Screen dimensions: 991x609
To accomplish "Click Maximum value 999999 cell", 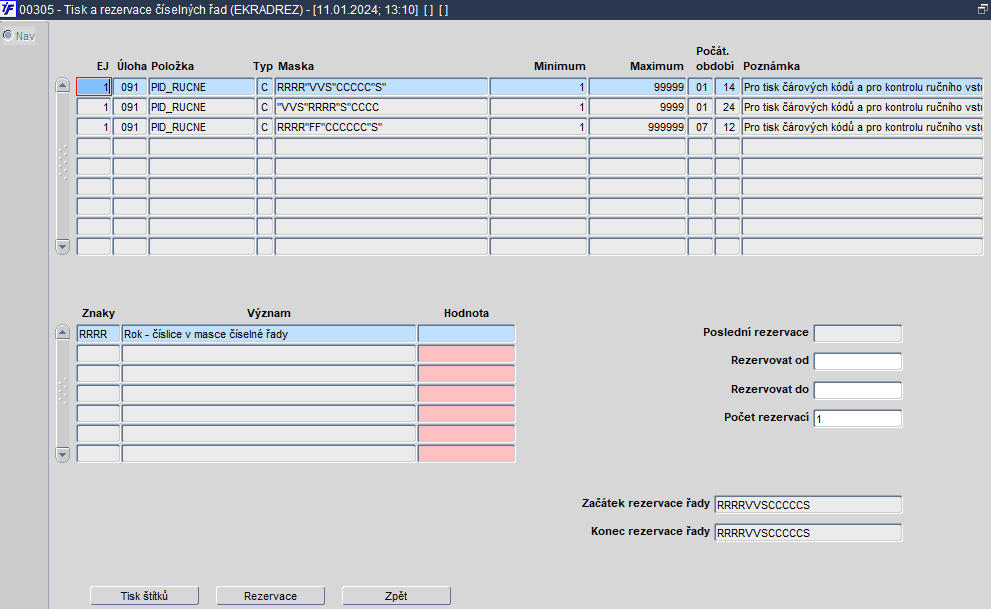I will click(x=637, y=127).
